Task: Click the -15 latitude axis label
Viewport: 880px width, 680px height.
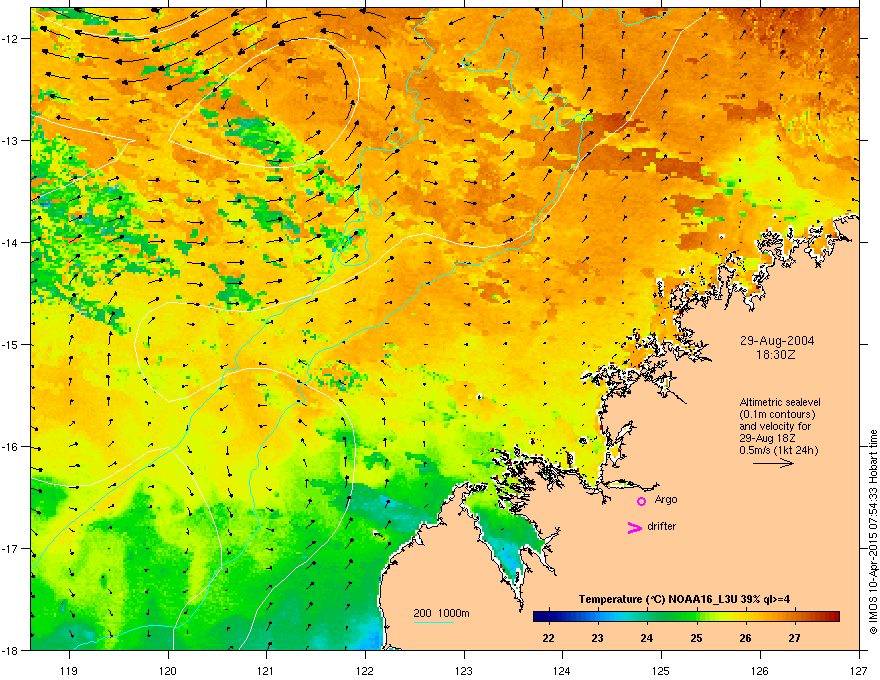Action: [10, 344]
